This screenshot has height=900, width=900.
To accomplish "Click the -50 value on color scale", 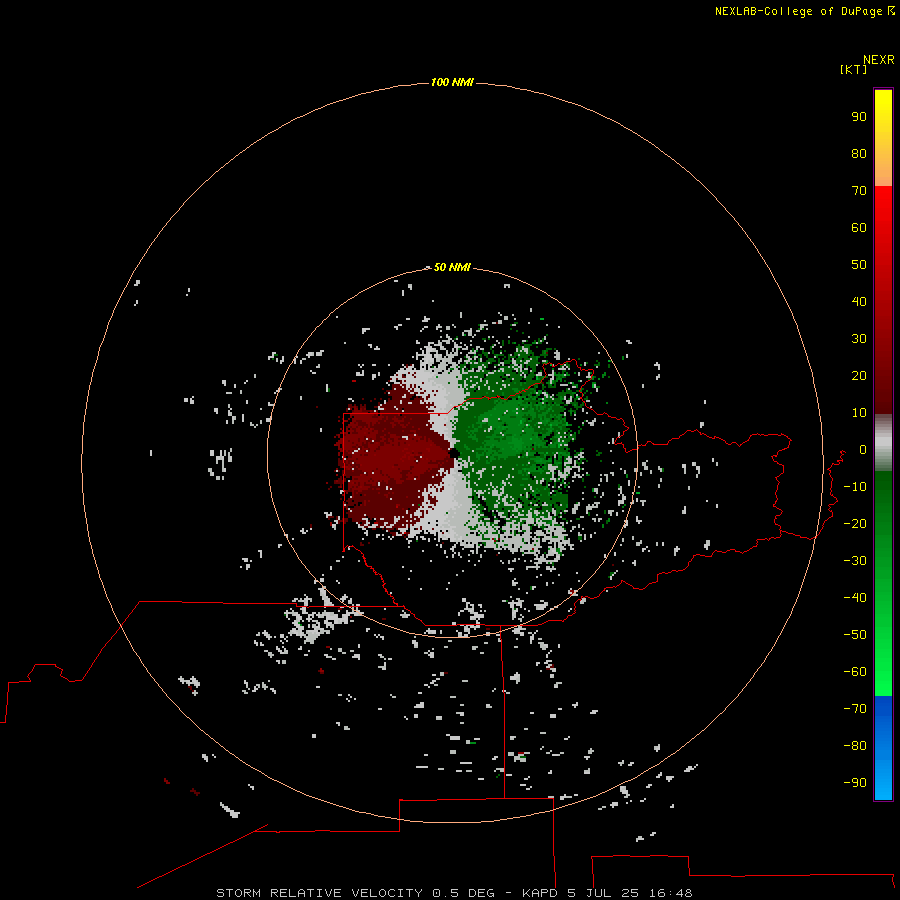I will (x=855, y=635).
